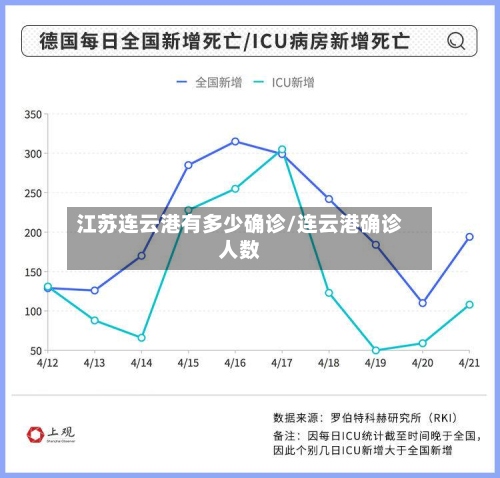
Task: Click the 4/19 axis label
Action: tap(376, 363)
